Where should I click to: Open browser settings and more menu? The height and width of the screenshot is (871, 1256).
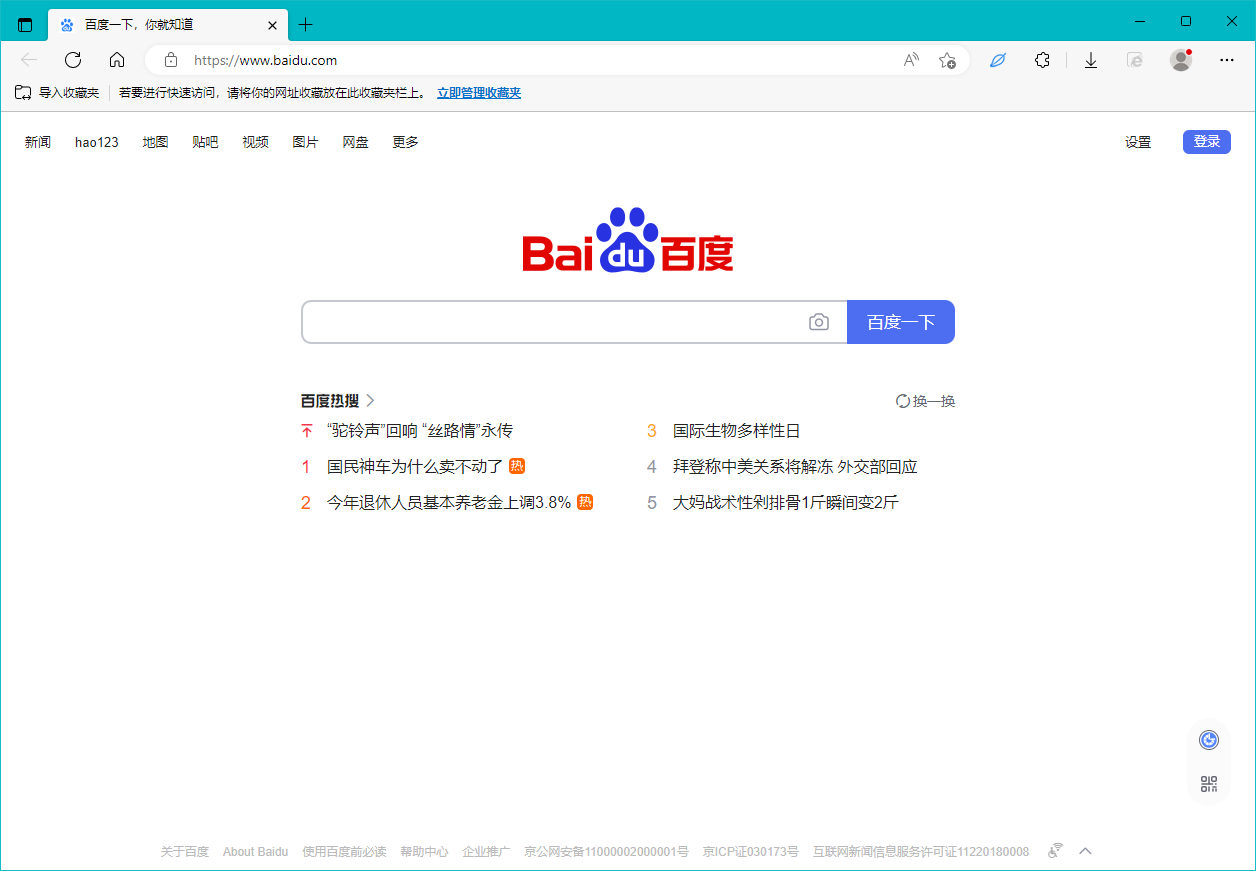1227,60
